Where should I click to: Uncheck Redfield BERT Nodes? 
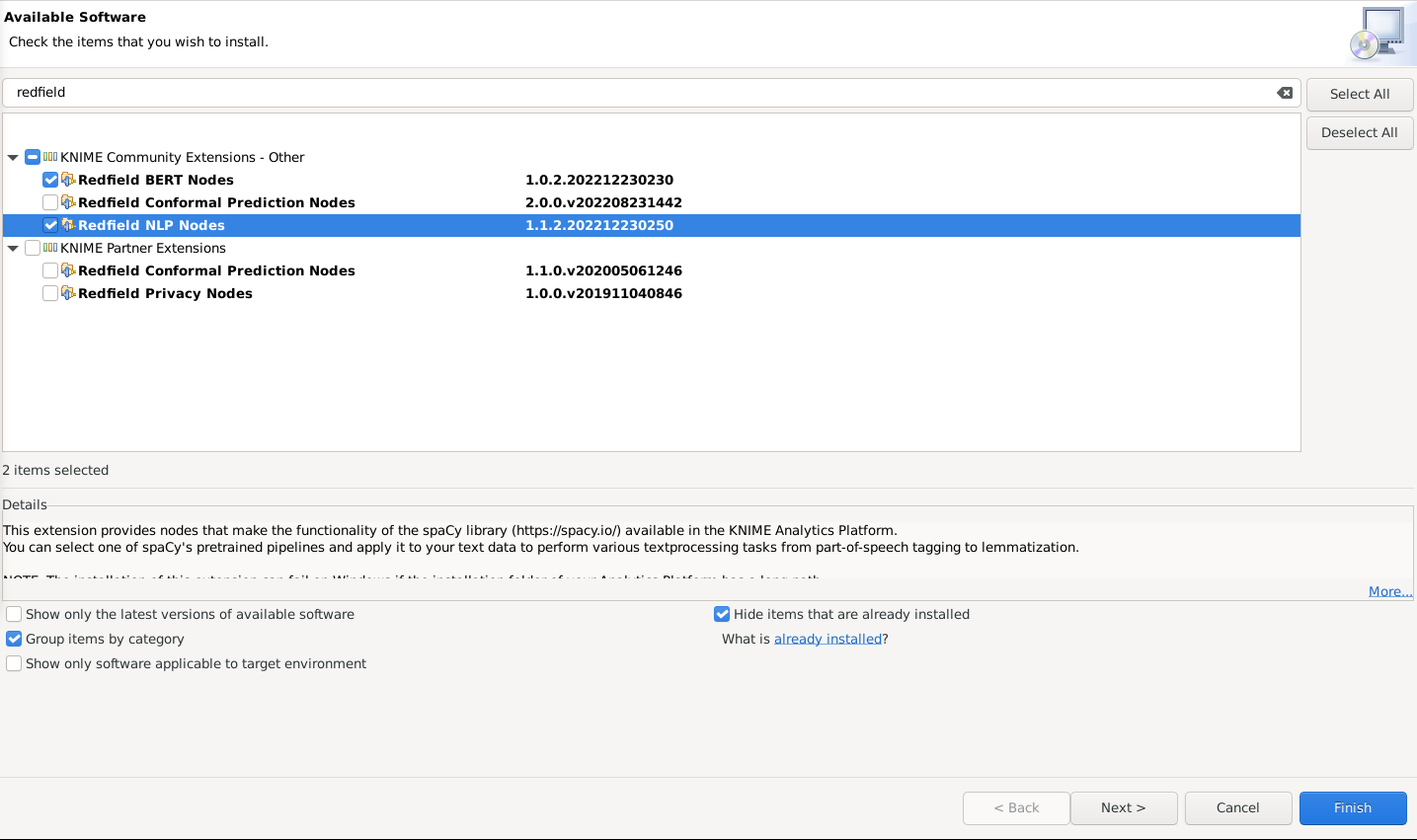tap(50, 180)
